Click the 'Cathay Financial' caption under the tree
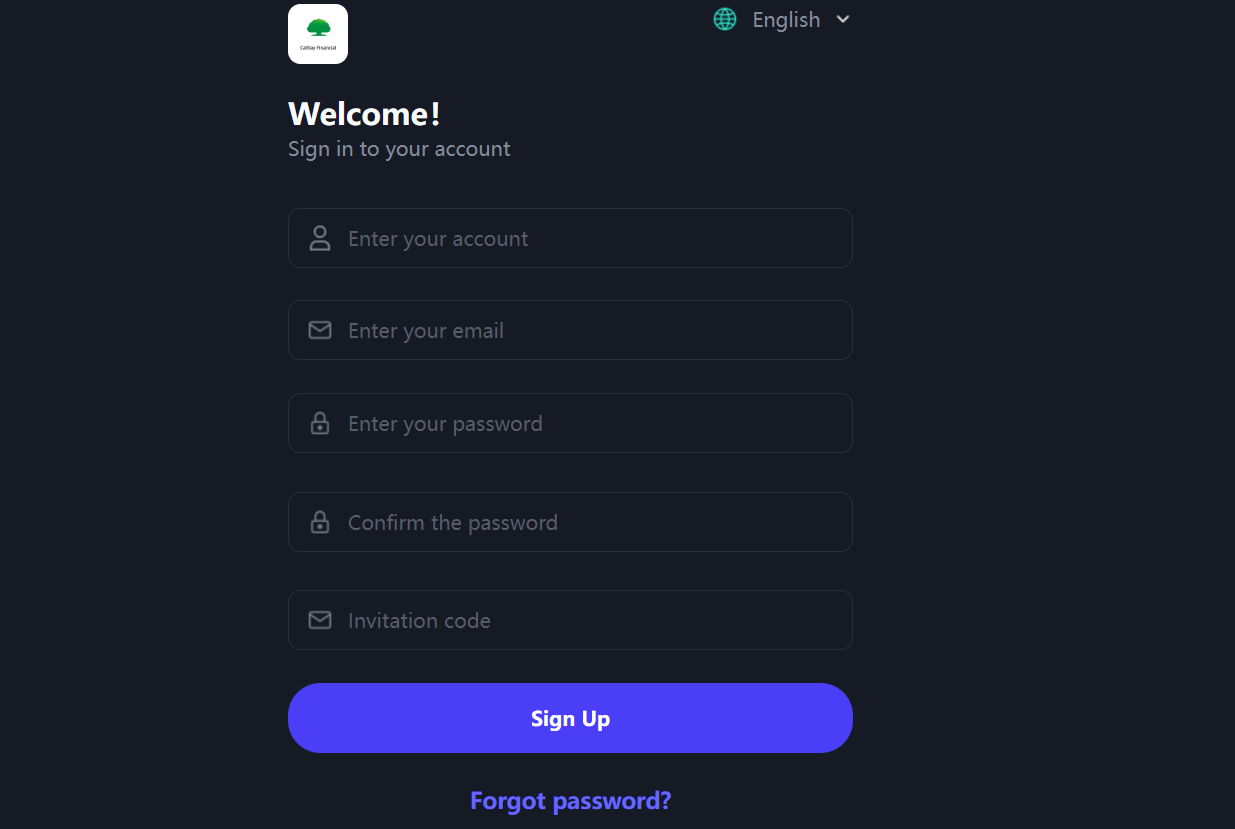The image size is (1235, 829). click(318, 46)
